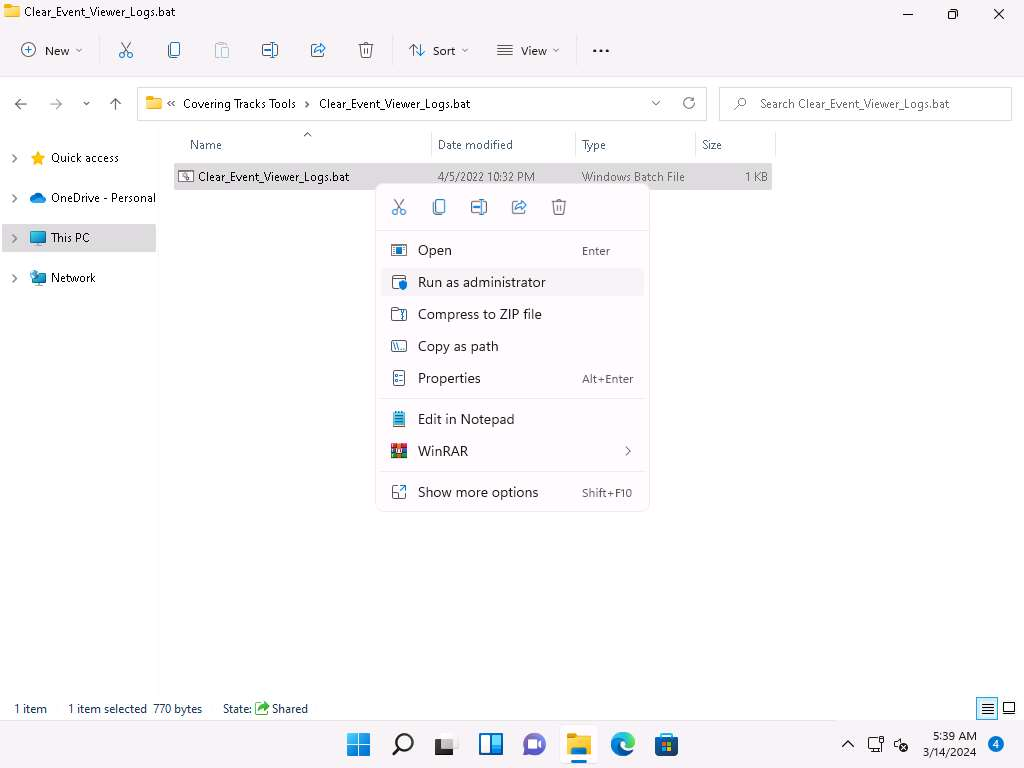Click the Copy icon in context menu

pyautogui.click(x=439, y=207)
